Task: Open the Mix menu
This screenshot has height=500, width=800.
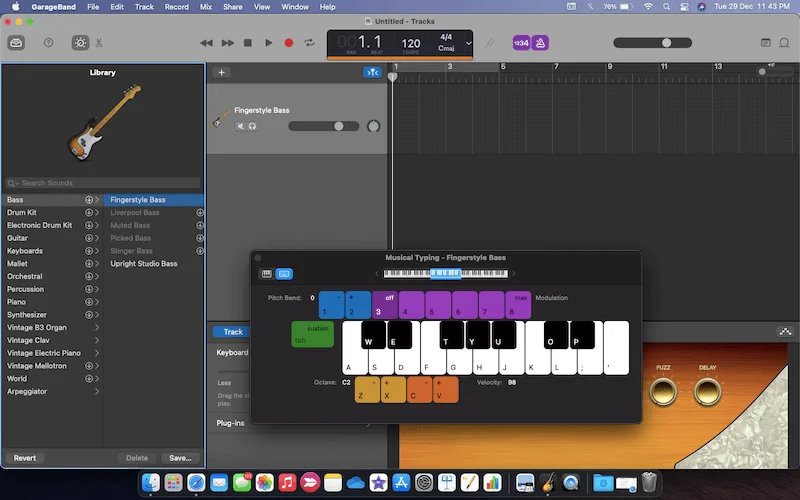Action: point(206,7)
